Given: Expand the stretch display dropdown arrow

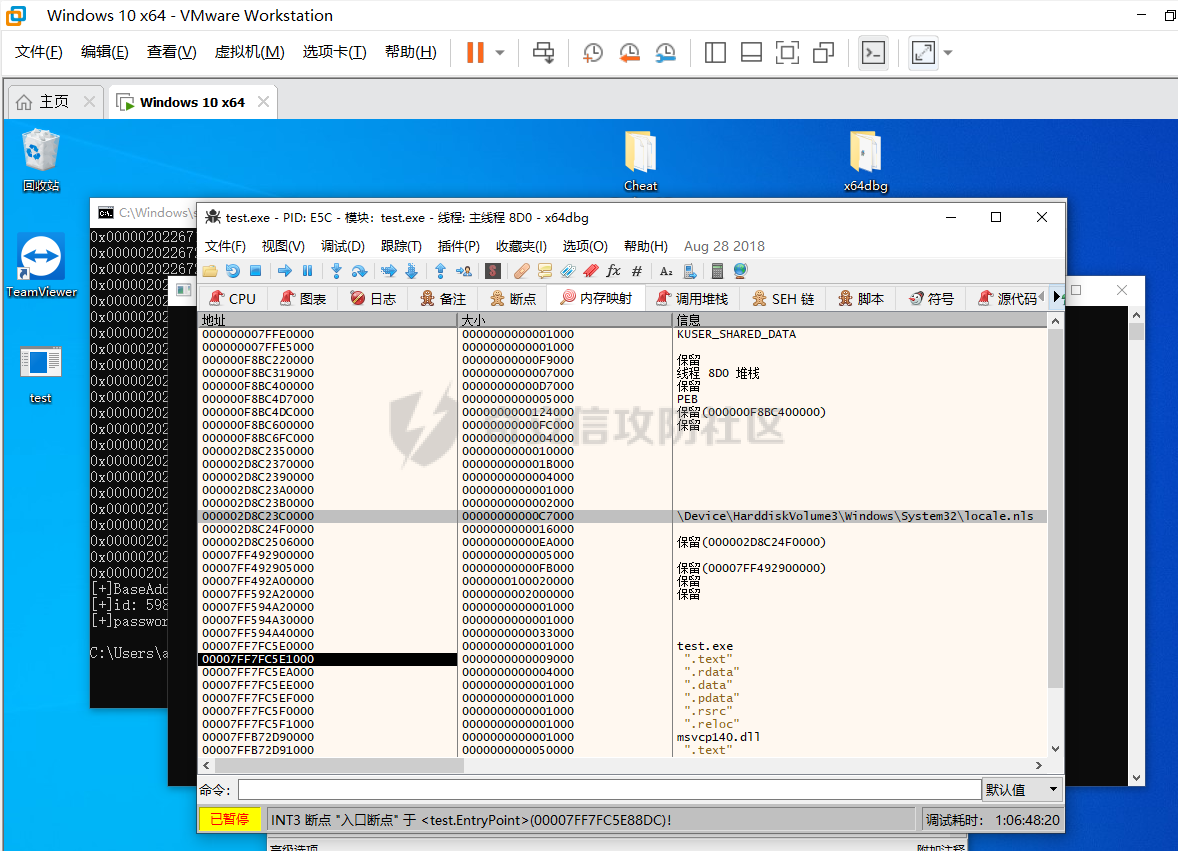Looking at the screenshot, I should pyautogui.click(x=948, y=53).
